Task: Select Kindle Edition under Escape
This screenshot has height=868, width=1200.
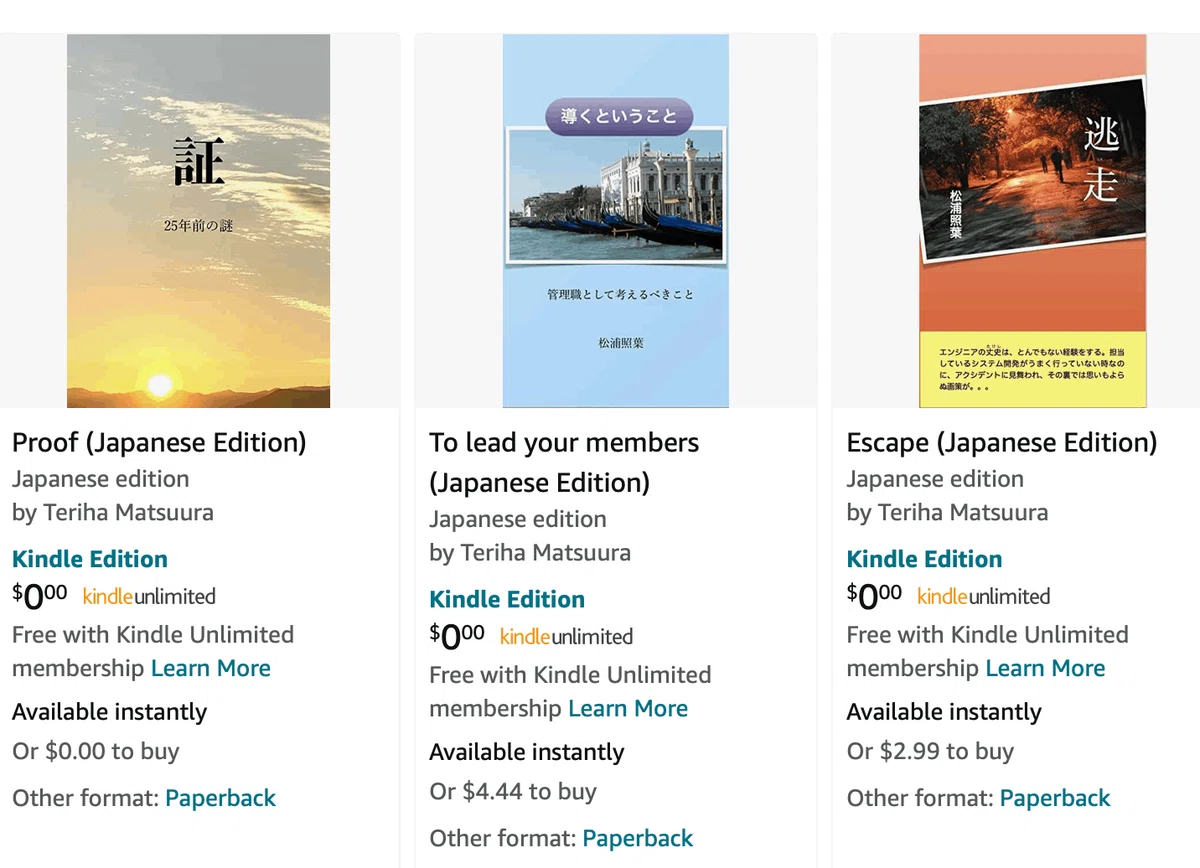Action: click(924, 559)
